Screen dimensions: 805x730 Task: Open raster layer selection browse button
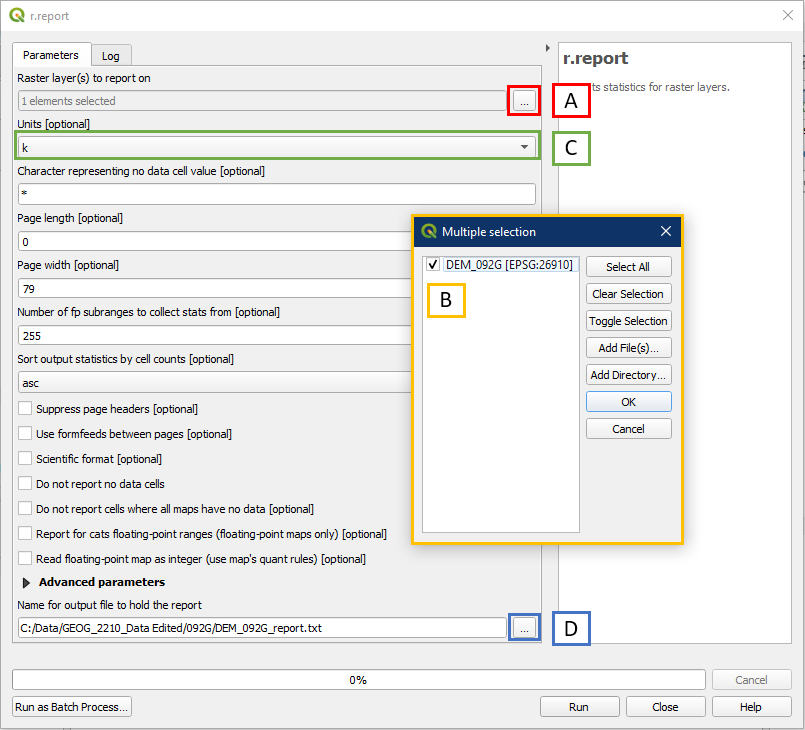525,101
